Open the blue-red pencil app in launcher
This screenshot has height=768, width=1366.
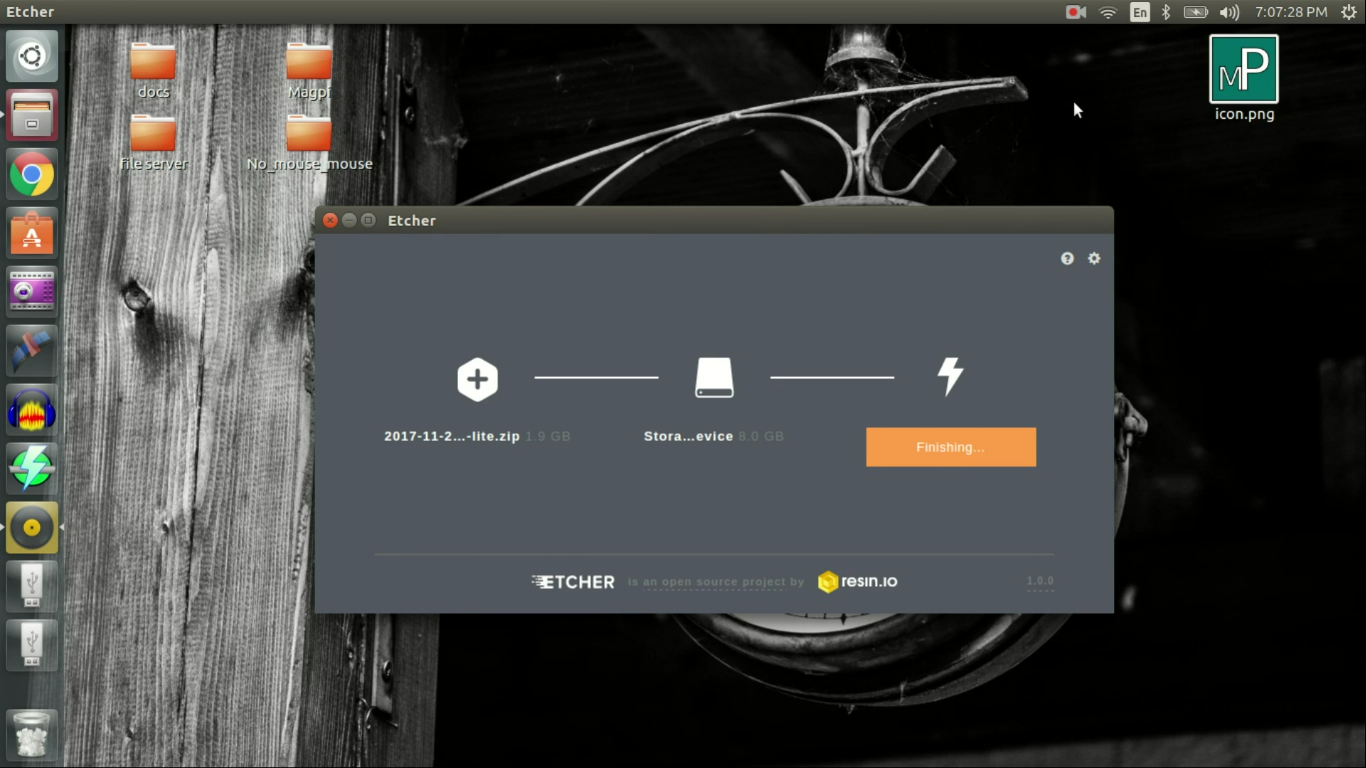coord(32,351)
